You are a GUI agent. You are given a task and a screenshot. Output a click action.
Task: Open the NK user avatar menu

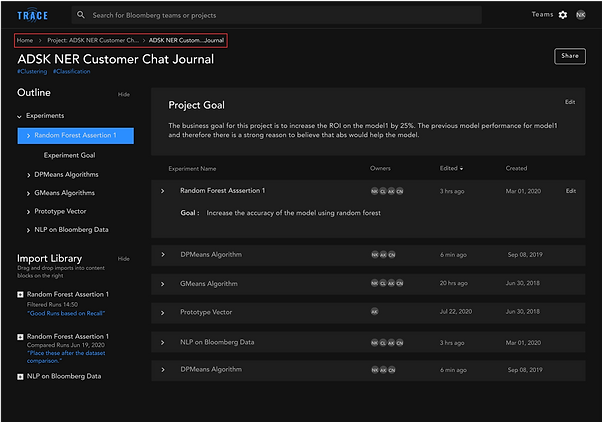580,15
